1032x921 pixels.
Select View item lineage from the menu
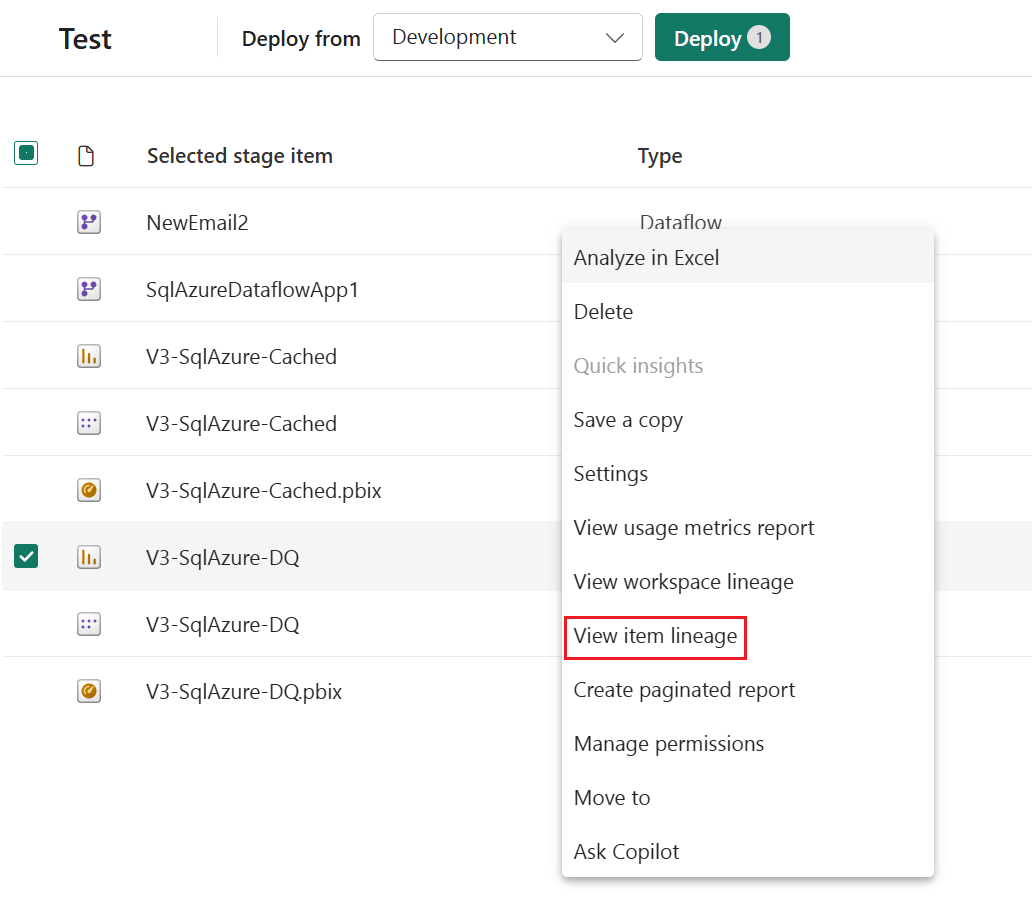coord(654,635)
